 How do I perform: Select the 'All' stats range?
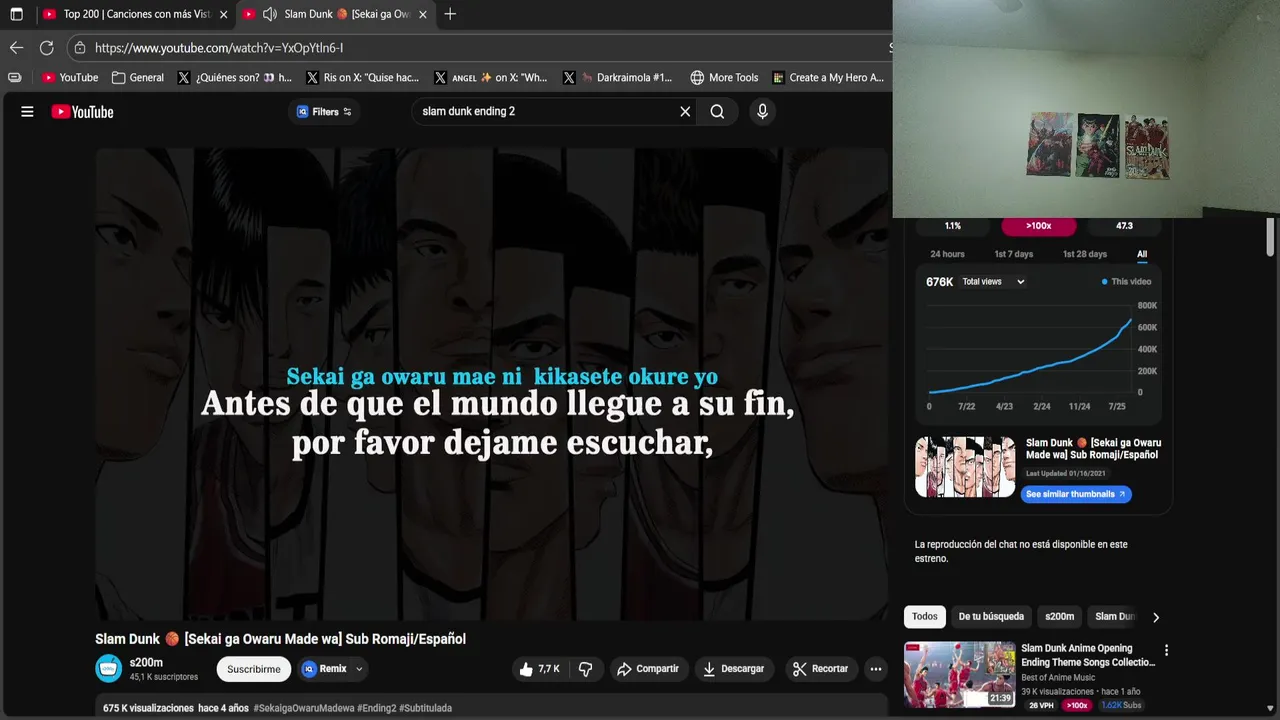[x=1142, y=254]
